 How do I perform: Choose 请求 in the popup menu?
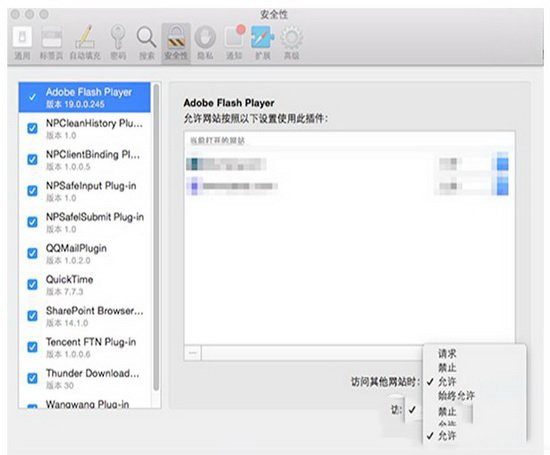pyautogui.click(x=447, y=354)
